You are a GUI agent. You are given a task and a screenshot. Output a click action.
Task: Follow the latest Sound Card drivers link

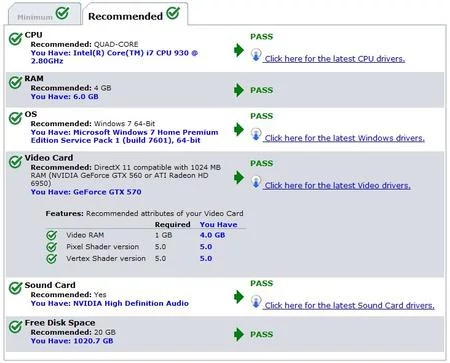pyautogui.click(x=349, y=306)
